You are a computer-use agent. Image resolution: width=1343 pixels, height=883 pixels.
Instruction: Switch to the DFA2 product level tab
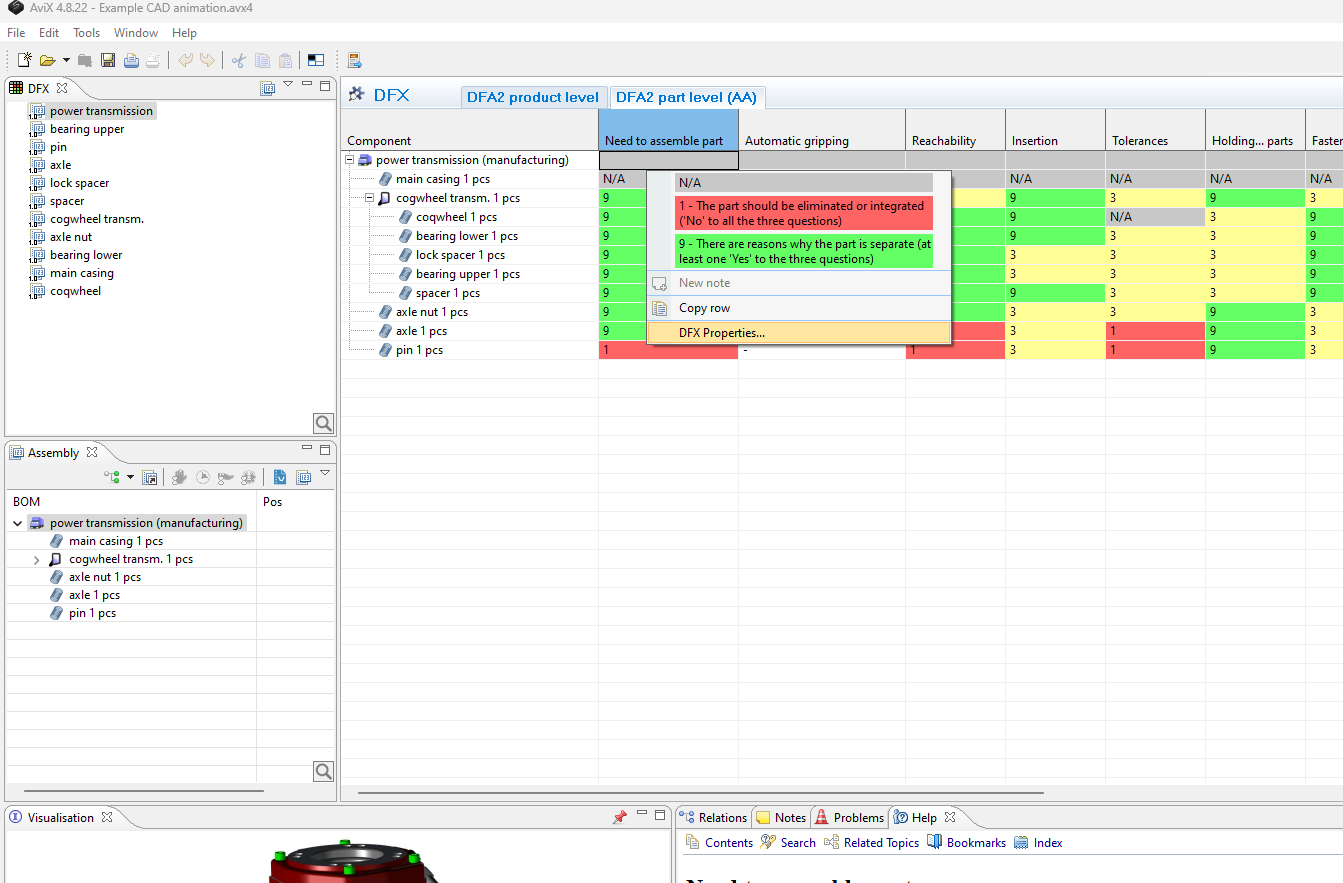(532, 97)
